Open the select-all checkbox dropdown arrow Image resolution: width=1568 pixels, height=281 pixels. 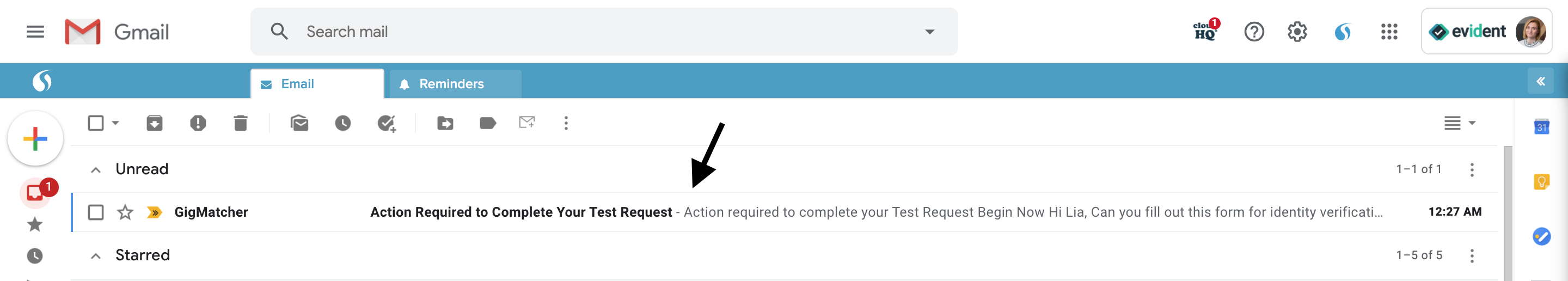(x=115, y=123)
